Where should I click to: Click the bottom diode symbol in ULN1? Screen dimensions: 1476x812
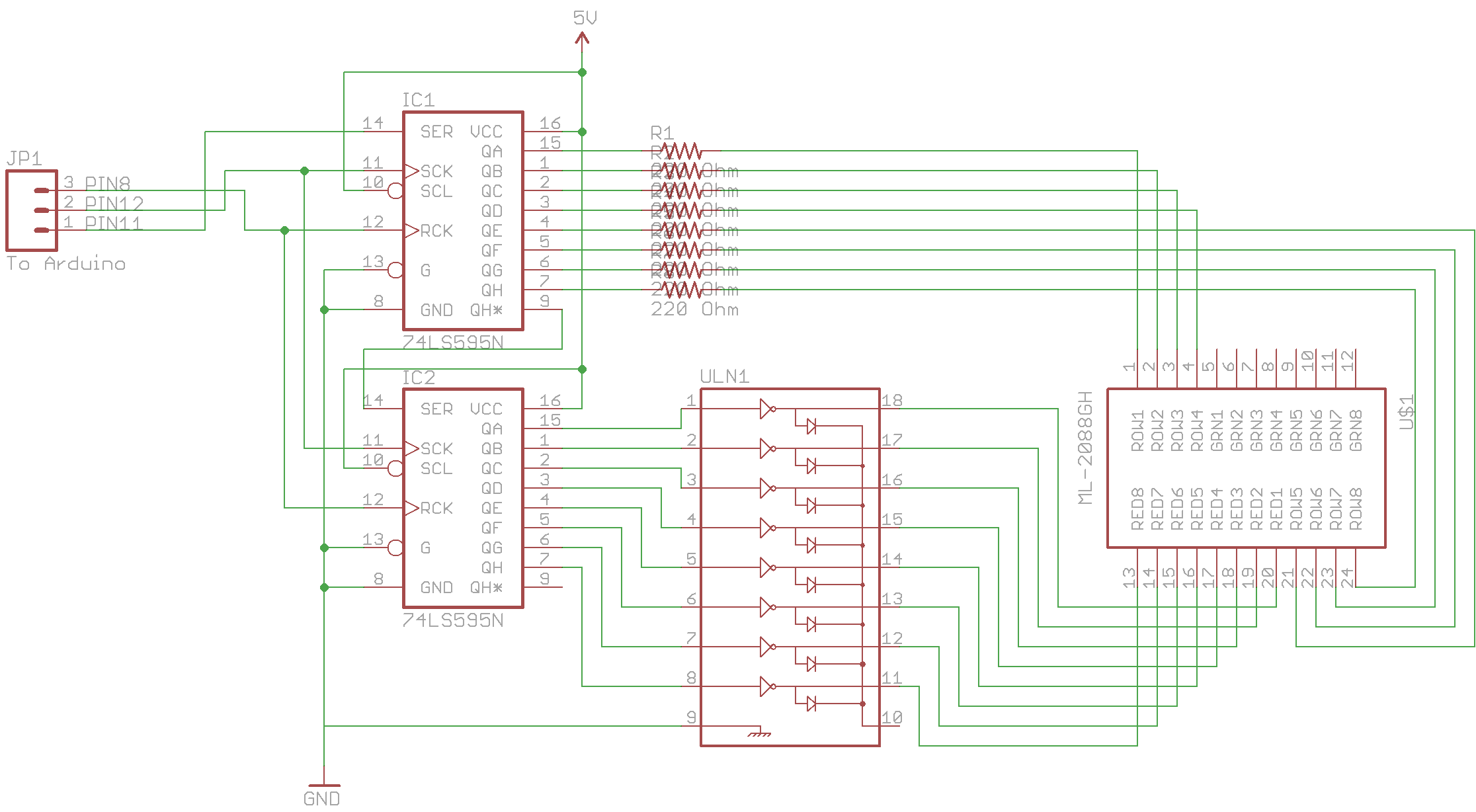[x=811, y=704]
